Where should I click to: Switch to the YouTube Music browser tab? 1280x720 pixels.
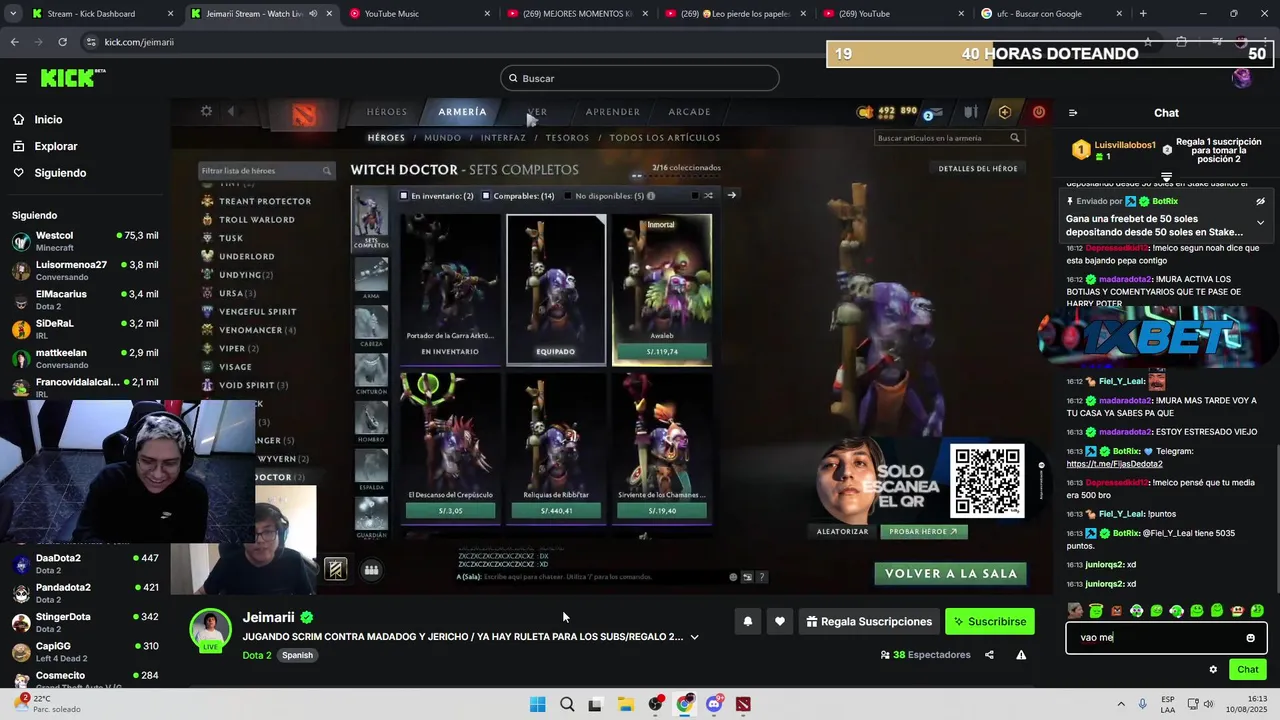pos(418,14)
